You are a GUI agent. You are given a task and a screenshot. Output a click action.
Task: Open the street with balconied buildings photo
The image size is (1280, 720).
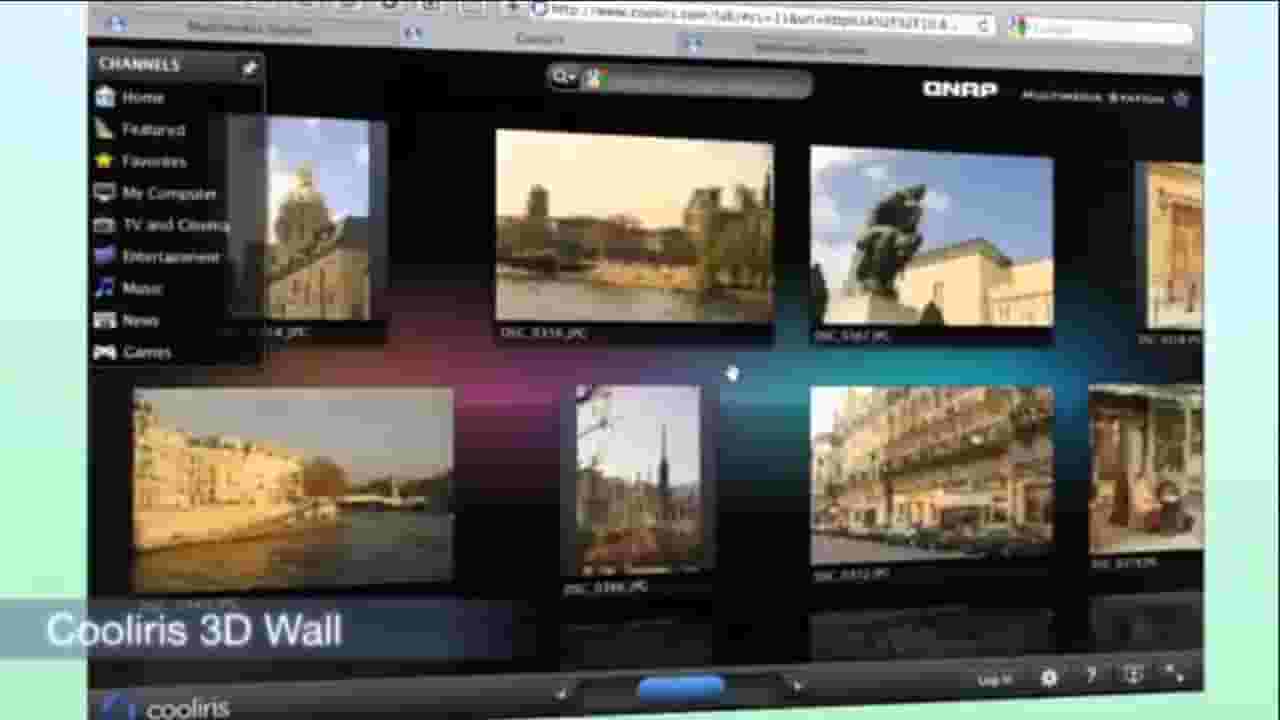[x=931, y=474]
